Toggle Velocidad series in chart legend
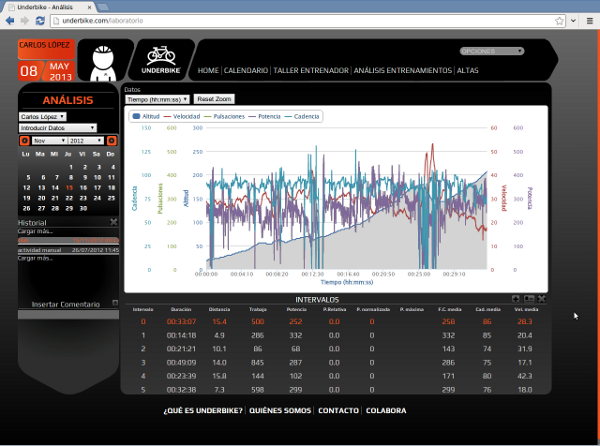The image size is (600, 446). [x=182, y=116]
